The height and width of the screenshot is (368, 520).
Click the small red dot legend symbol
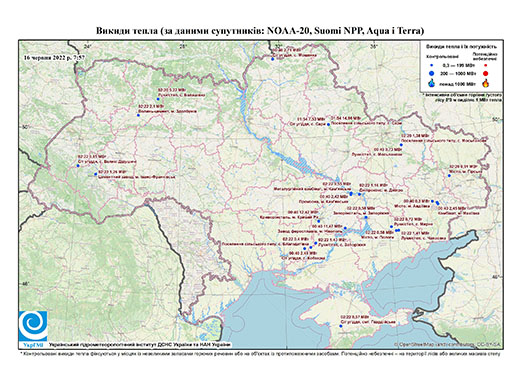[x=485, y=65]
